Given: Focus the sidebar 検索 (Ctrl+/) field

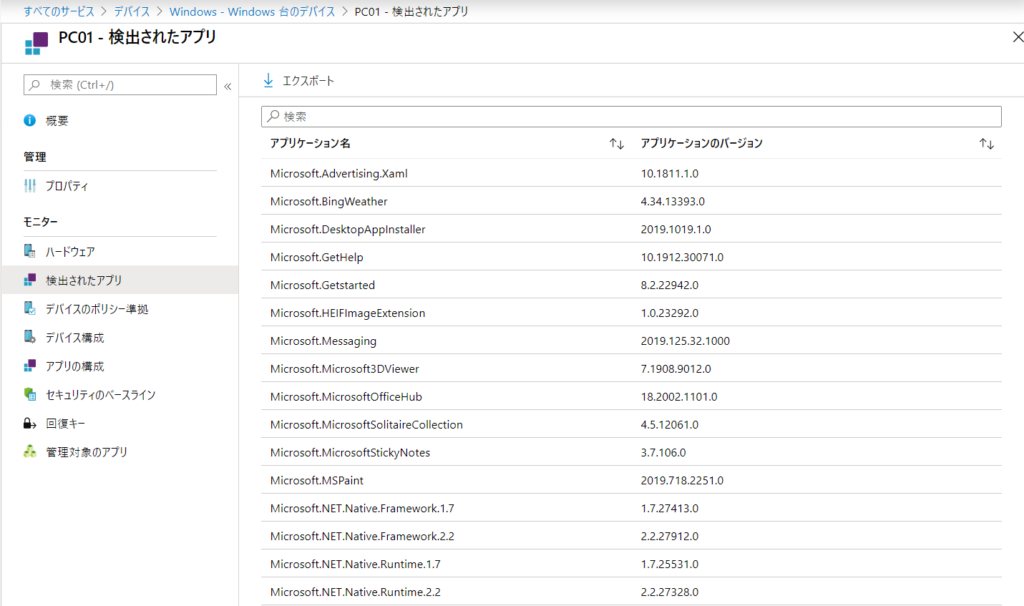Looking at the screenshot, I should (120, 85).
